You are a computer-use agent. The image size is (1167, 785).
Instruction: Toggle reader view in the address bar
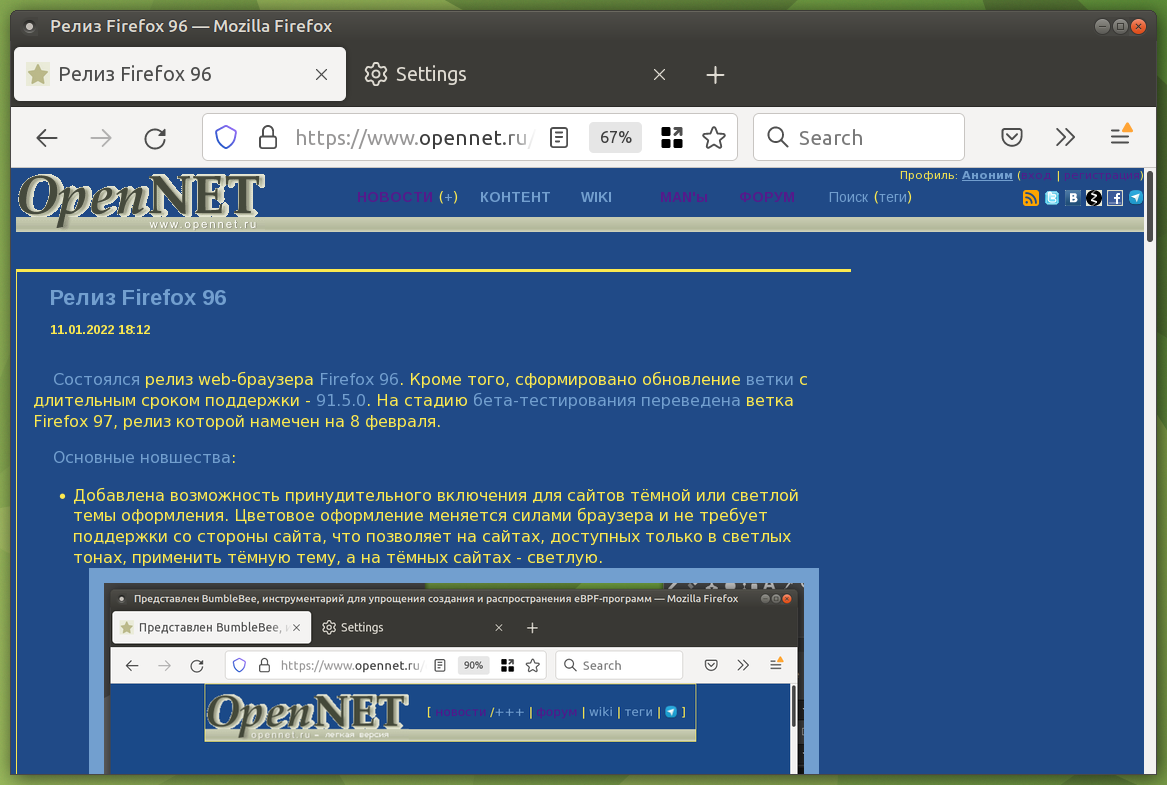(x=559, y=138)
